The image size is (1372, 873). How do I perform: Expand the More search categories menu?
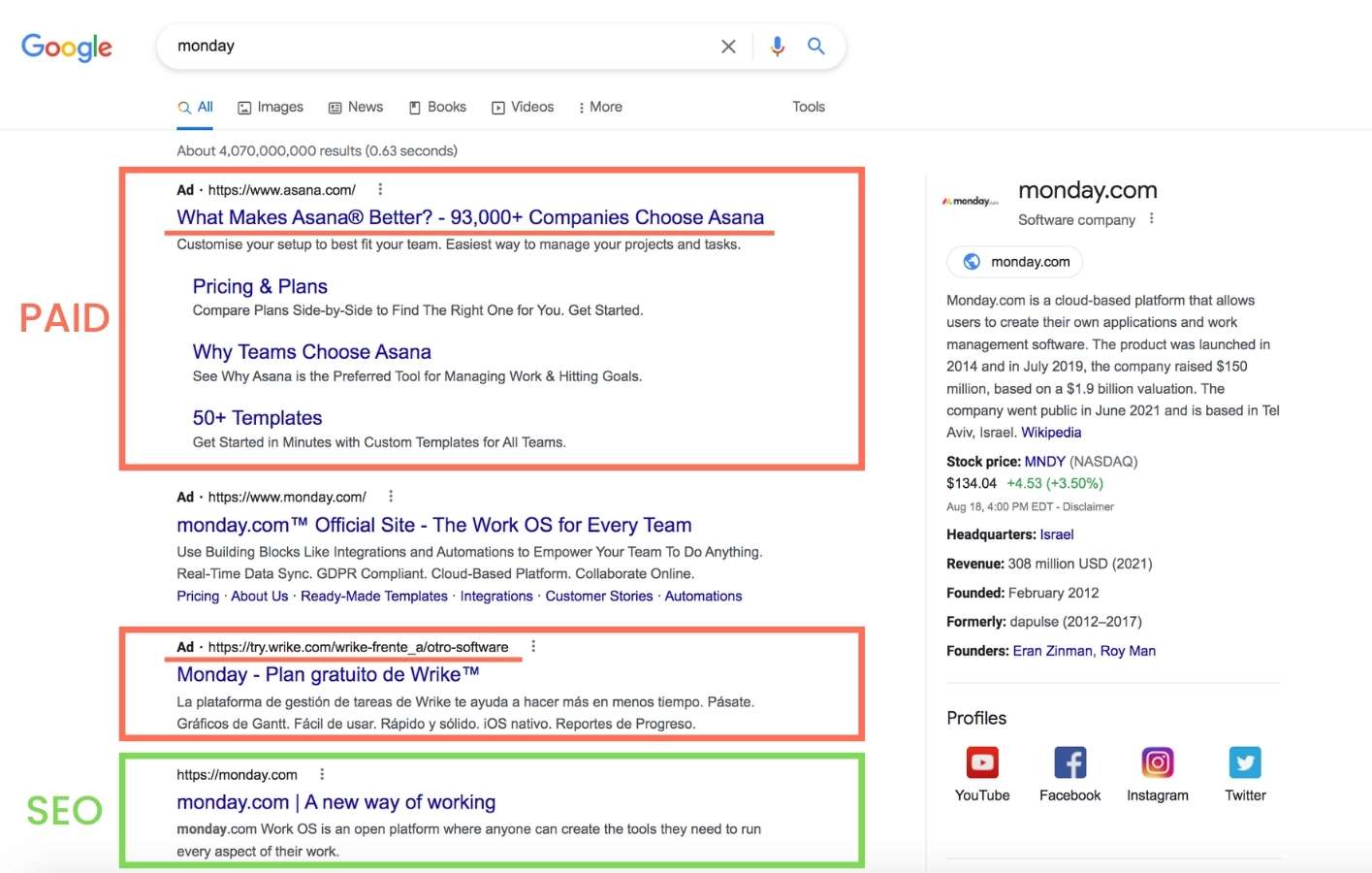[600, 107]
